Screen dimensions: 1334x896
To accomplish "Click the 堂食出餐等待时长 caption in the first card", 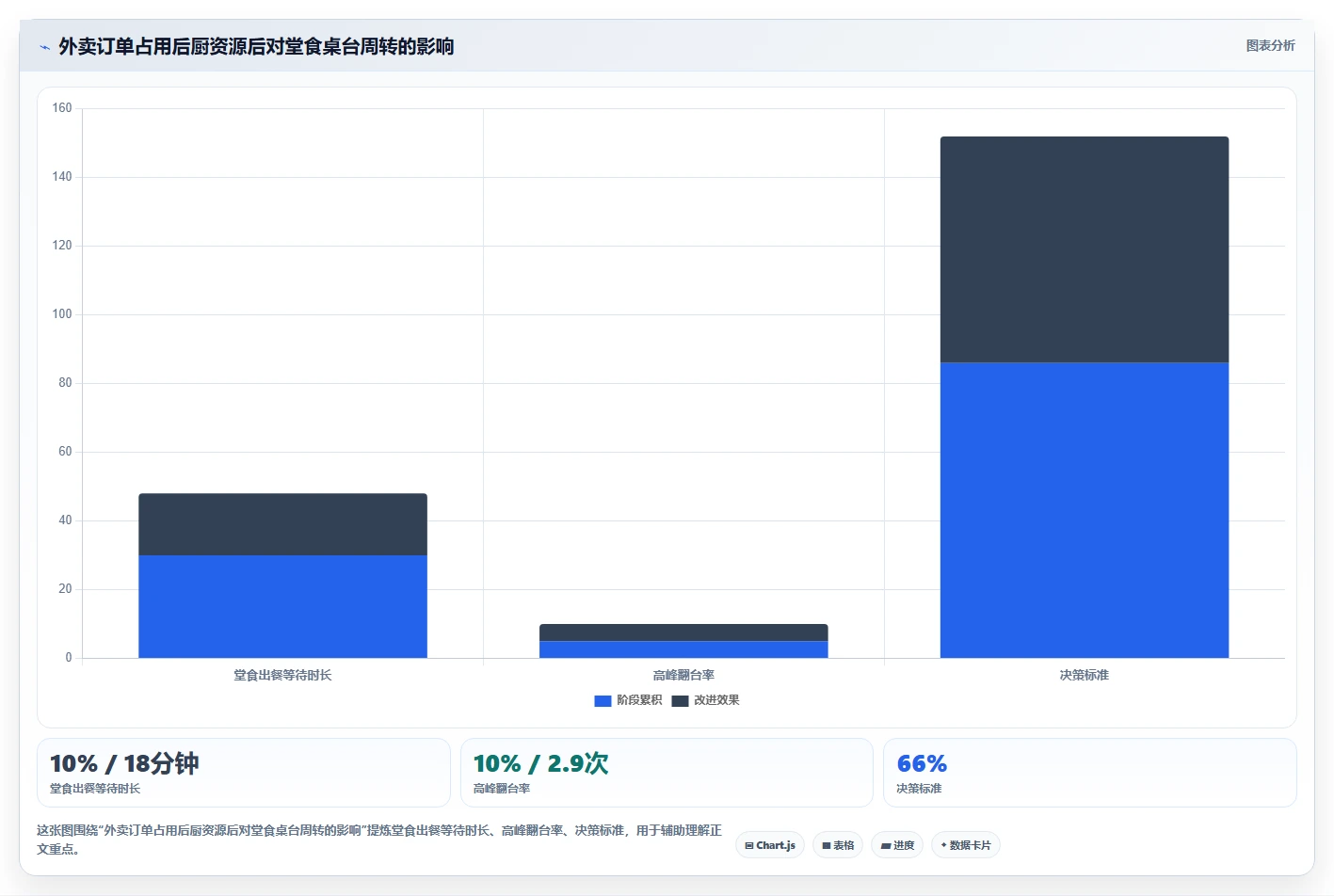I will [95, 789].
